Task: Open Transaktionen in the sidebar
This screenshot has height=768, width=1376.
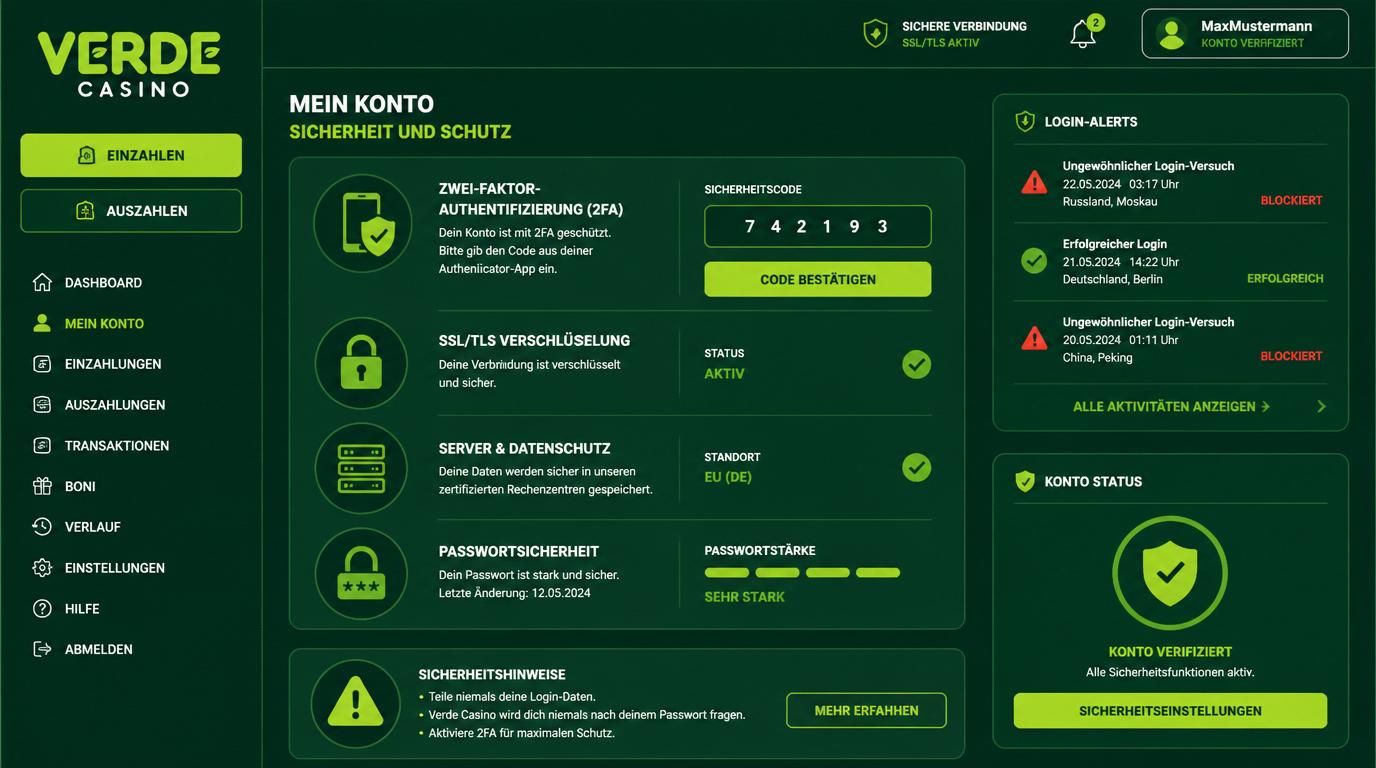Action: [x=100, y=446]
